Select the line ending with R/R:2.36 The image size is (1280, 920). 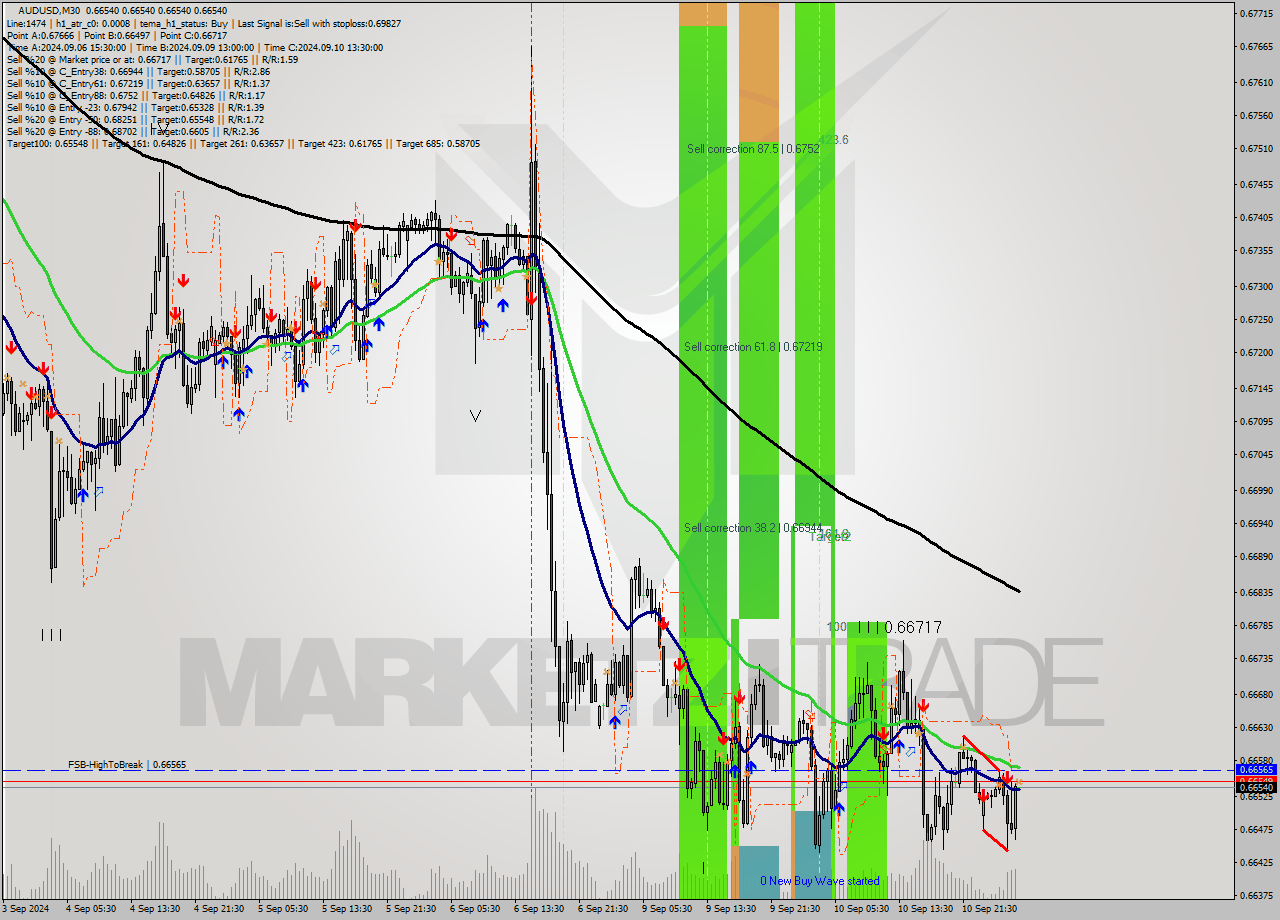pos(132,131)
